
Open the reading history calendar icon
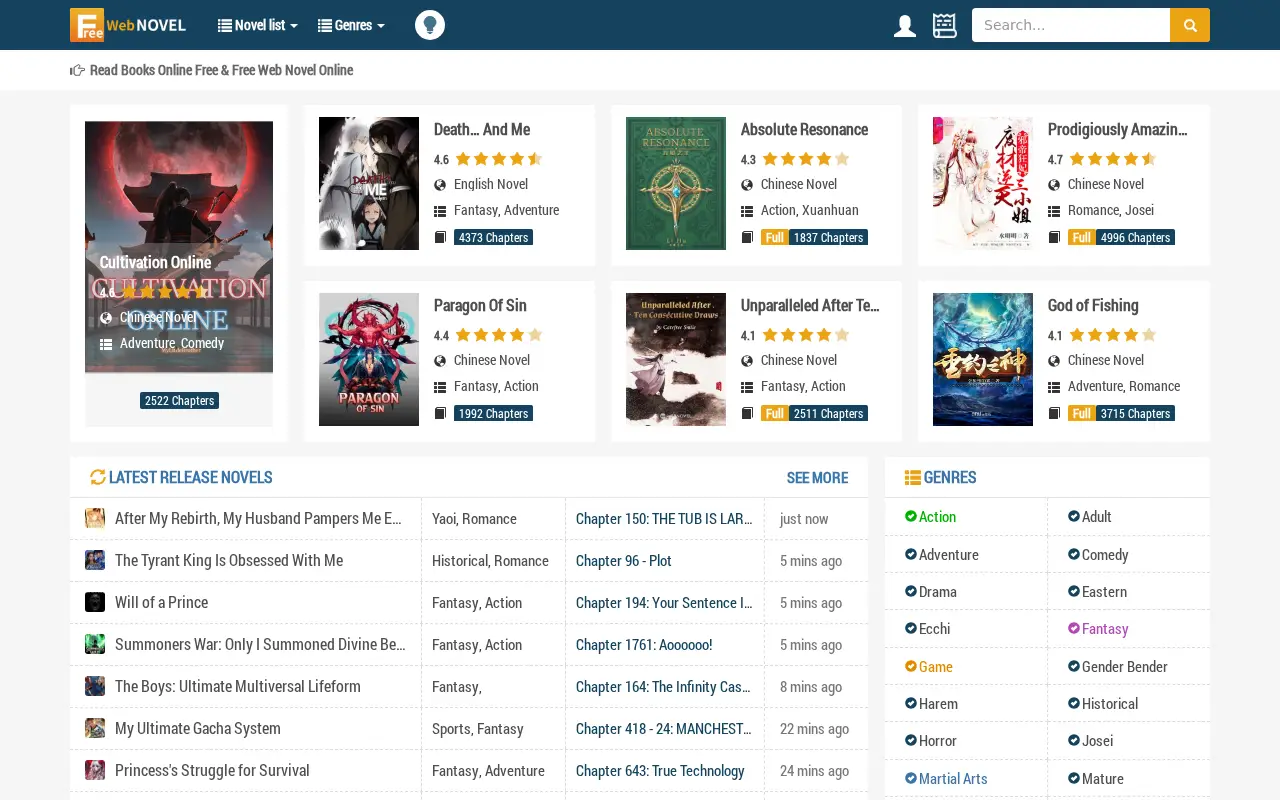pos(945,25)
